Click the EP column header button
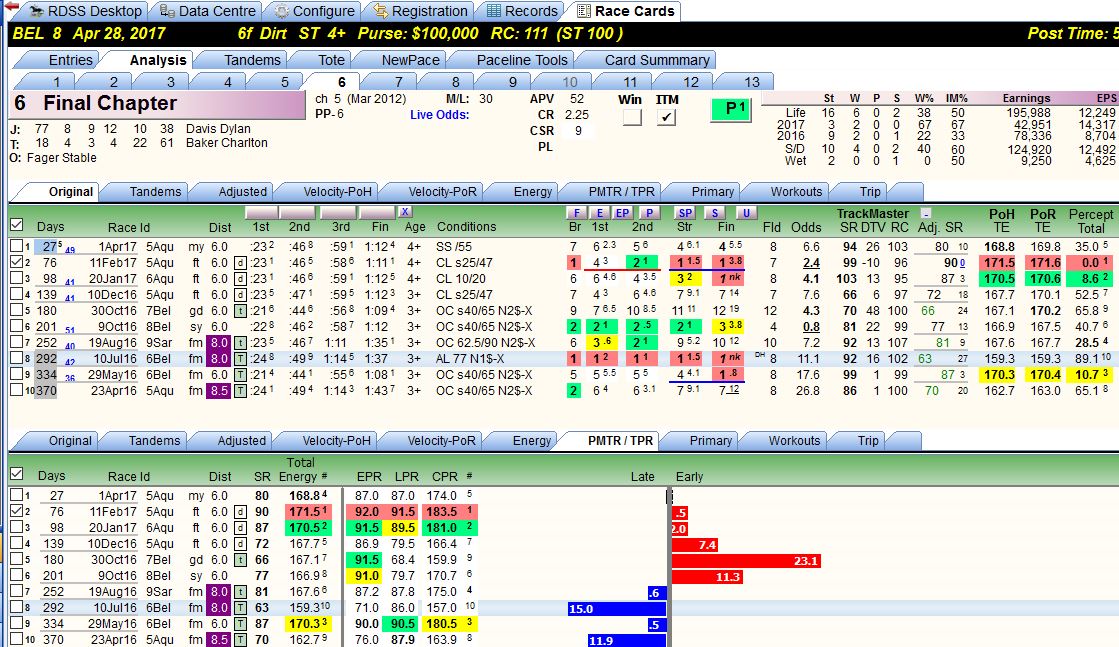The height and width of the screenshot is (647, 1119). 622,213
